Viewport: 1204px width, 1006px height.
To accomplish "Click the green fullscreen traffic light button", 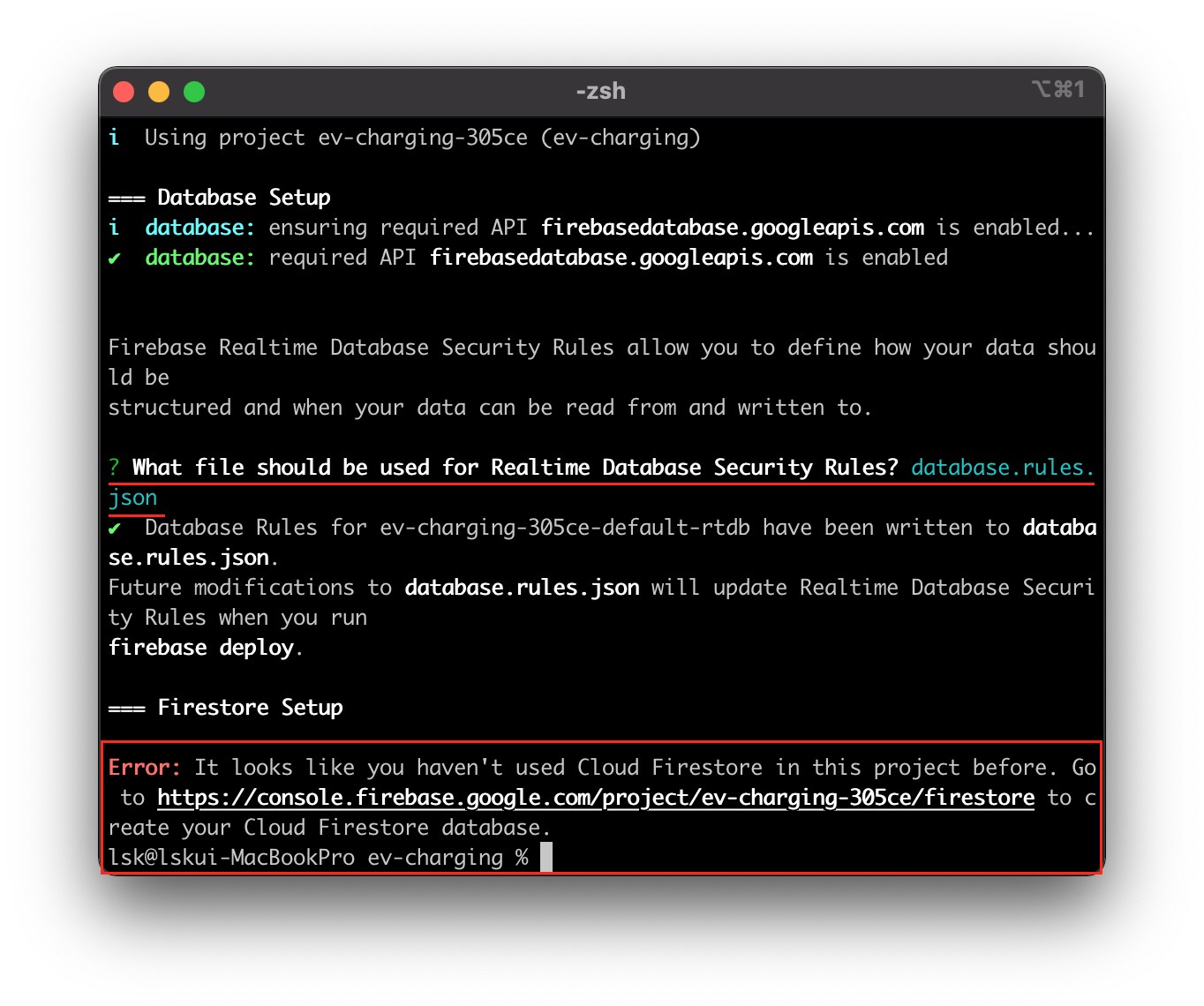I will (193, 91).
